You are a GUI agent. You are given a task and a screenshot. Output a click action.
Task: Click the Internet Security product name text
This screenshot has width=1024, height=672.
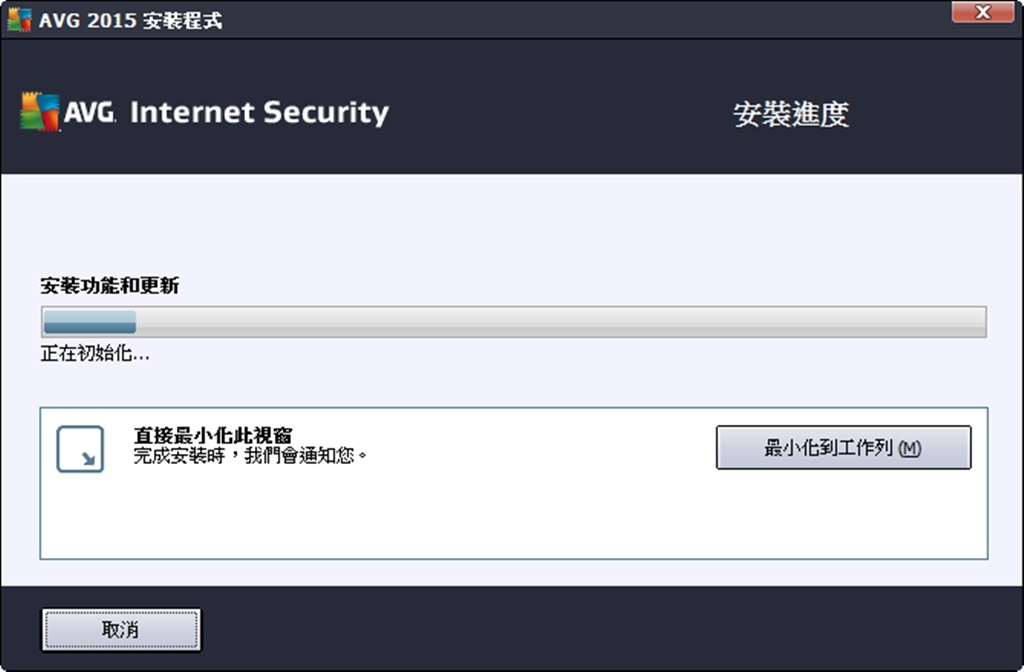click(x=259, y=112)
